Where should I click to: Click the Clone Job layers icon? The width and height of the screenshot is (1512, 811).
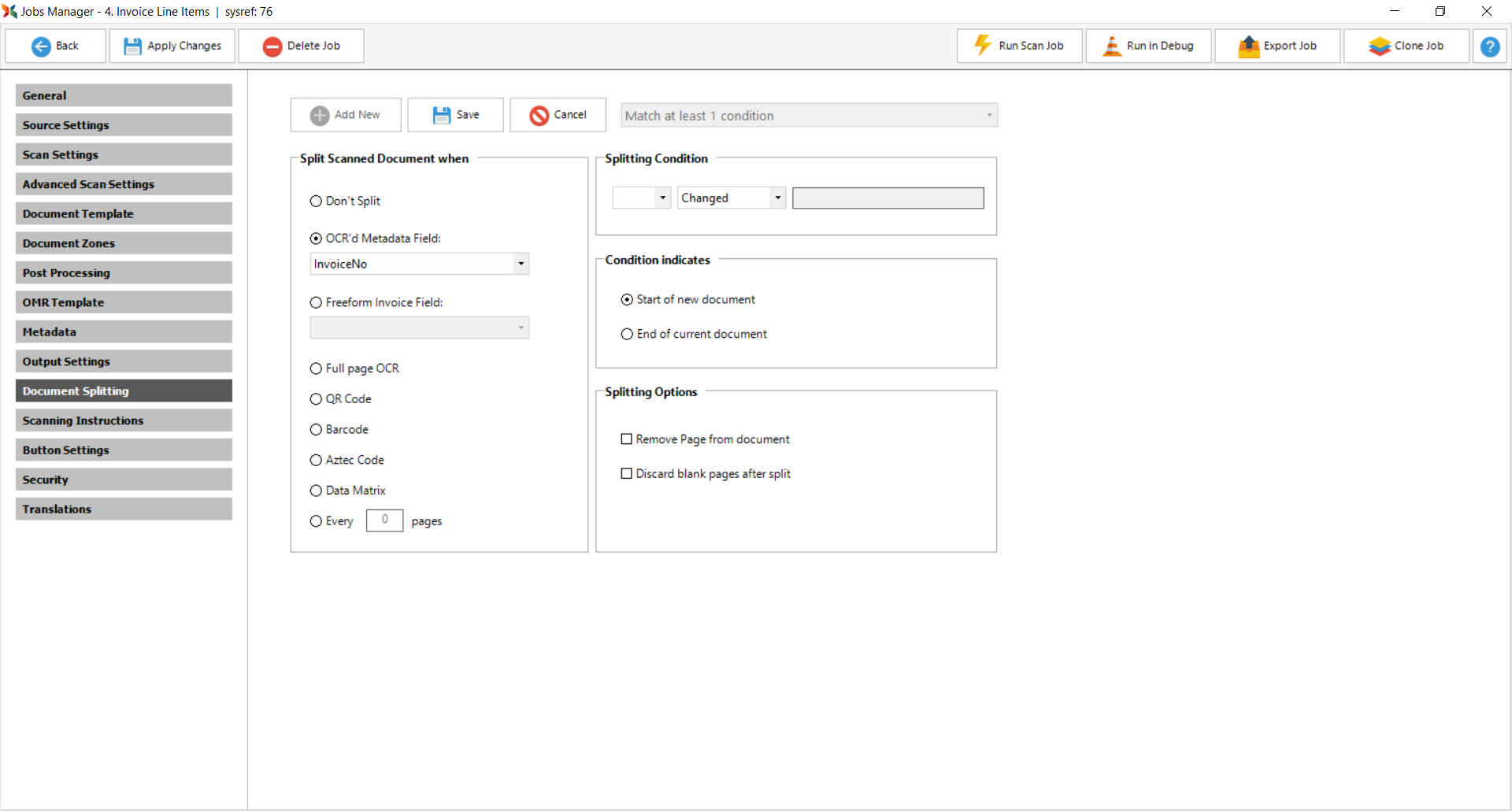(1379, 46)
